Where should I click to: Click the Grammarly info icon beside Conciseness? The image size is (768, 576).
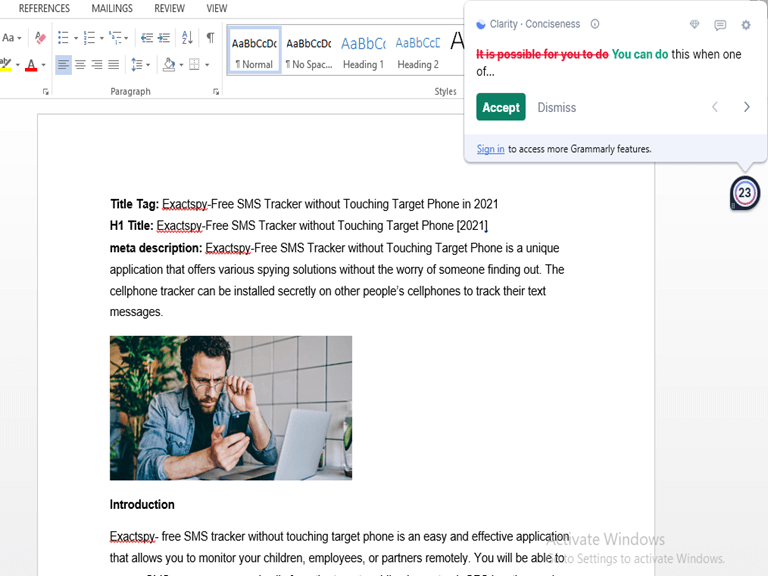595,24
